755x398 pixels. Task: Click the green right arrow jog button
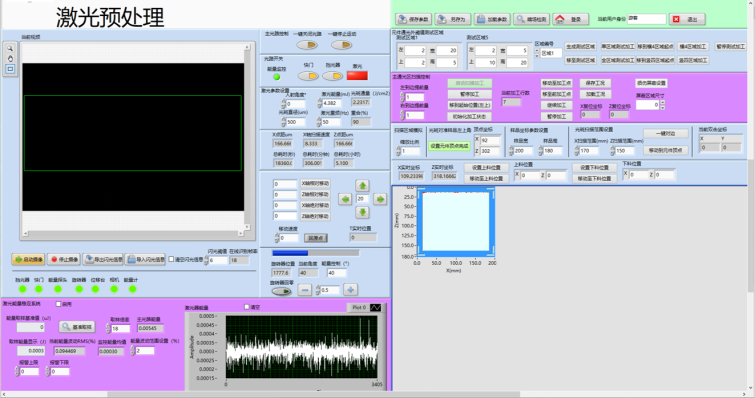click(x=380, y=199)
